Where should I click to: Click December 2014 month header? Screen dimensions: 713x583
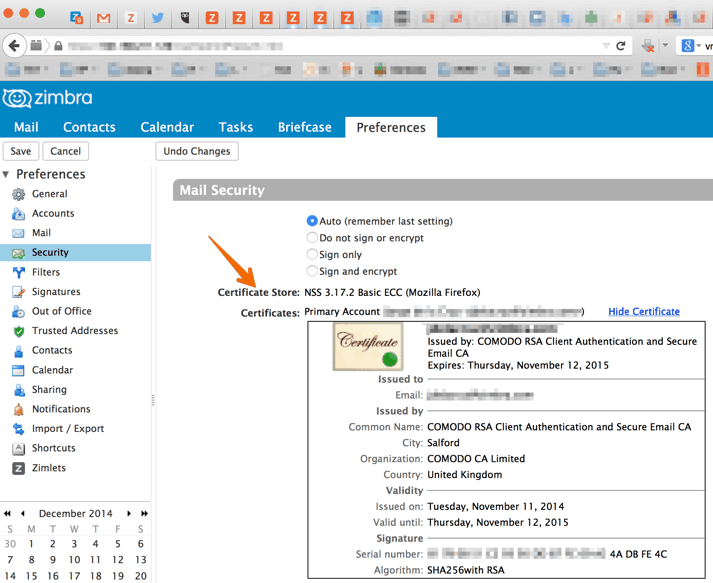pyautogui.click(x=75, y=513)
